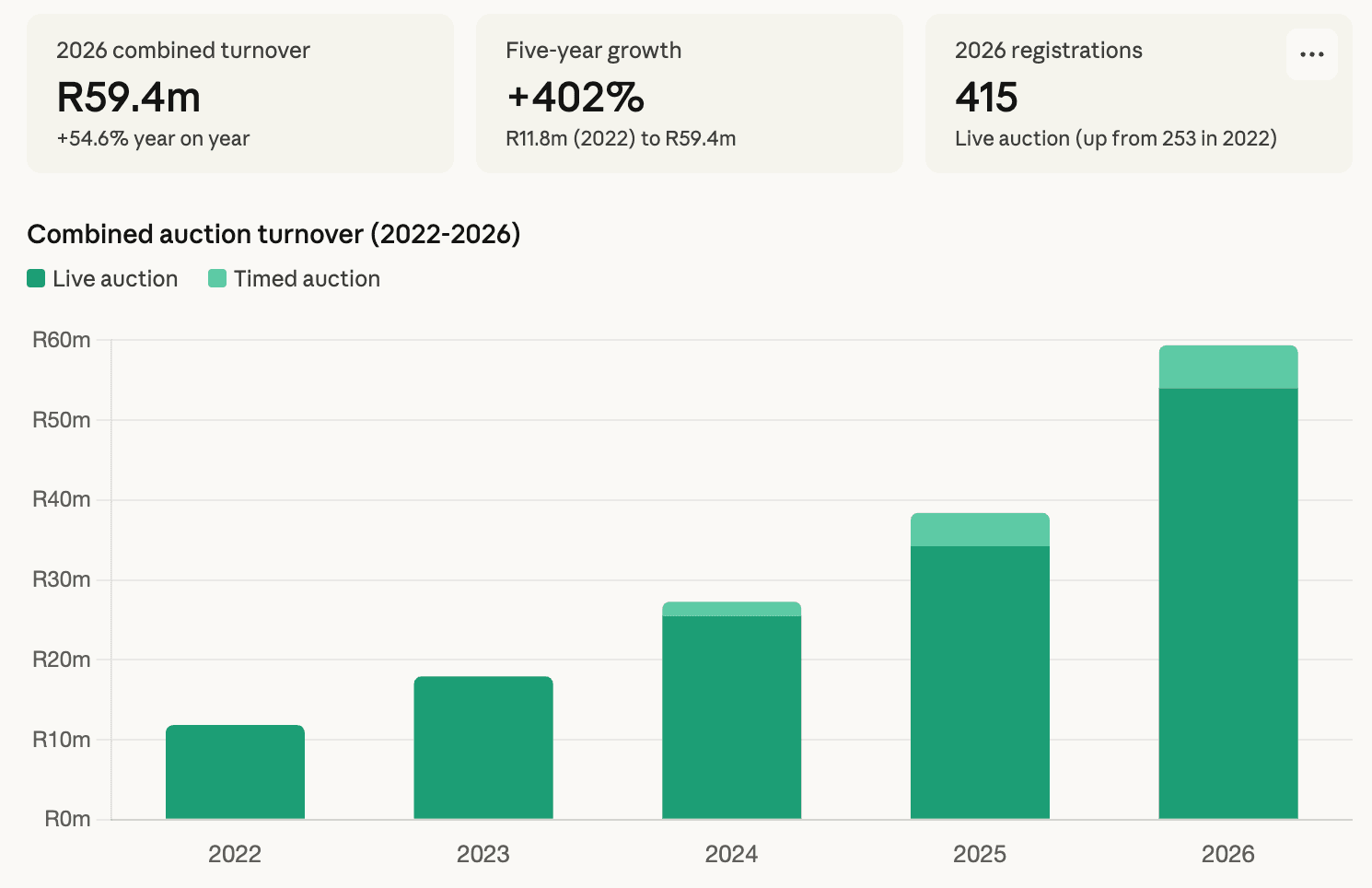Click the 415 registrations figure
This screenshot has height=888, width=1372.
pyautogui.click(x=986, y=97)
